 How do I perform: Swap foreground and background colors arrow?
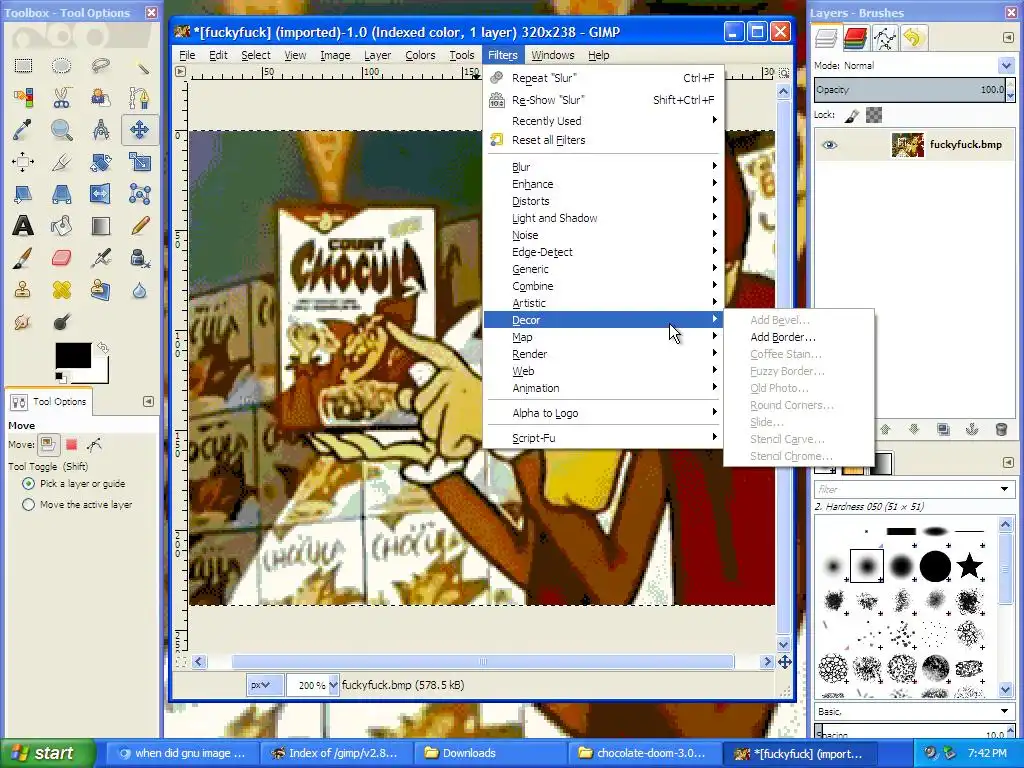(x=103, y=347)
